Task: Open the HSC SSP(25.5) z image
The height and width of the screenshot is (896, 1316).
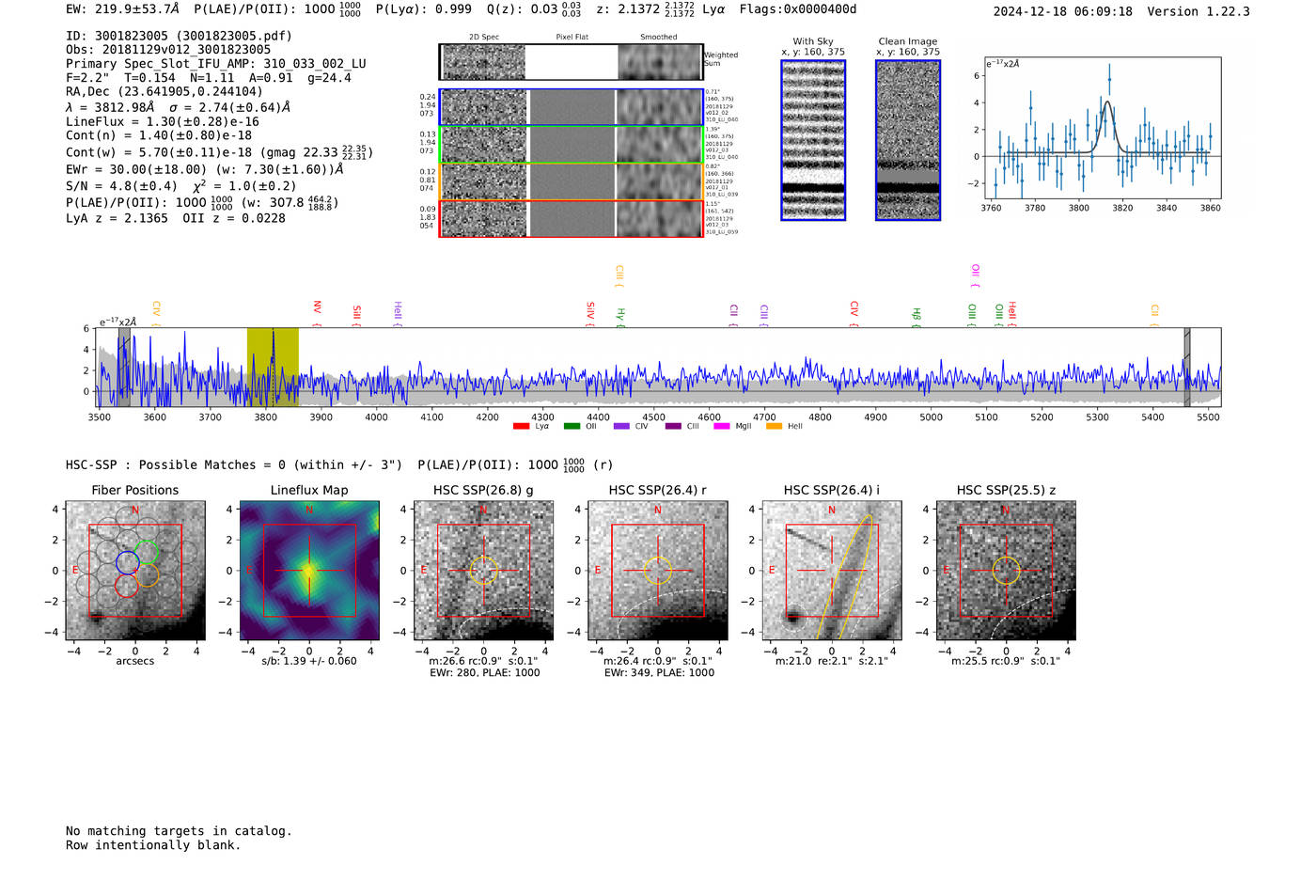Action: (x=1006, y=571)
